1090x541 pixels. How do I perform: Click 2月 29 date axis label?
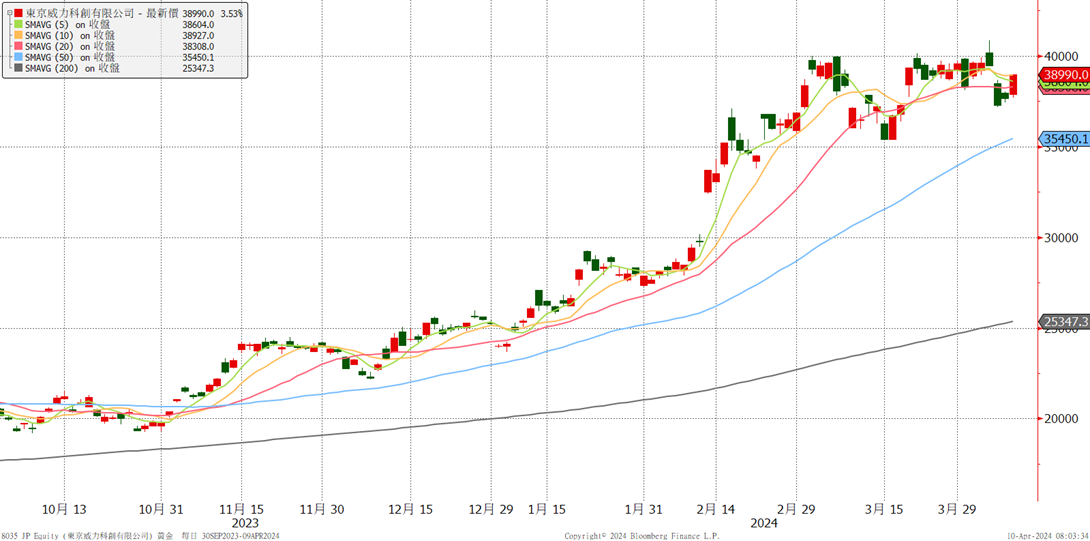point(798,509)
